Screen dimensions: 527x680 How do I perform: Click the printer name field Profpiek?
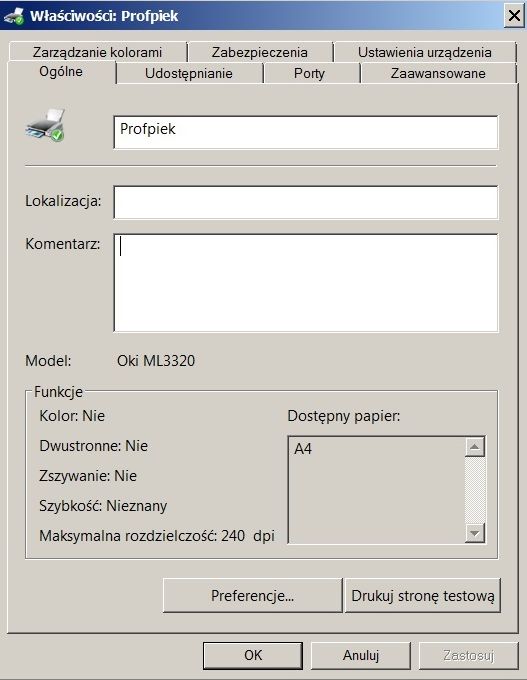tap(306, 132)
